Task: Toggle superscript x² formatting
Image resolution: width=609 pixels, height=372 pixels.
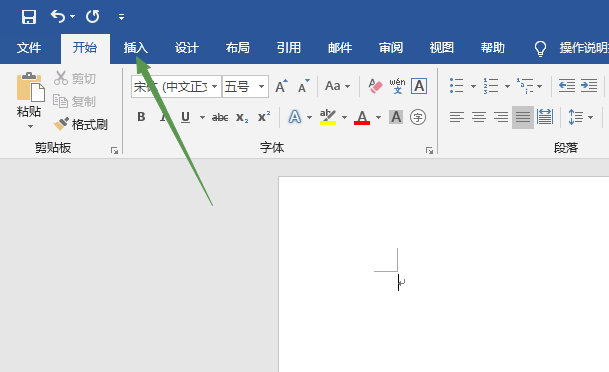Action: [264, 117]
